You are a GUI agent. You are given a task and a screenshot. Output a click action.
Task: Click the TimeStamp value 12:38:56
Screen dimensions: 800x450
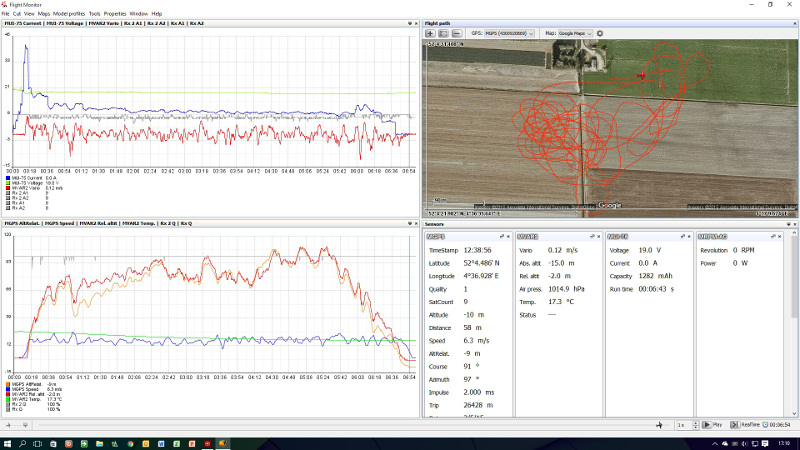478,251
